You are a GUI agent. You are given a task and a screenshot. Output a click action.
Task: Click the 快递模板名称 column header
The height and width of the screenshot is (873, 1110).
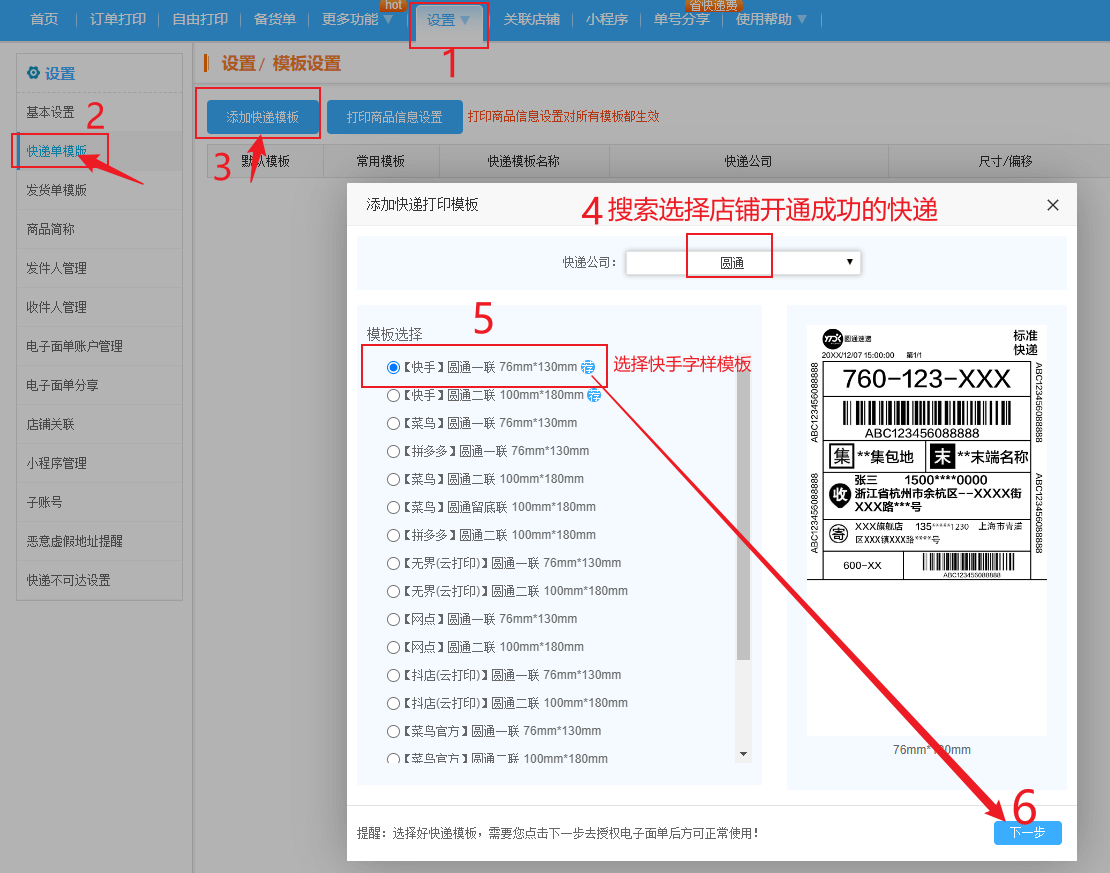[523, 161]
